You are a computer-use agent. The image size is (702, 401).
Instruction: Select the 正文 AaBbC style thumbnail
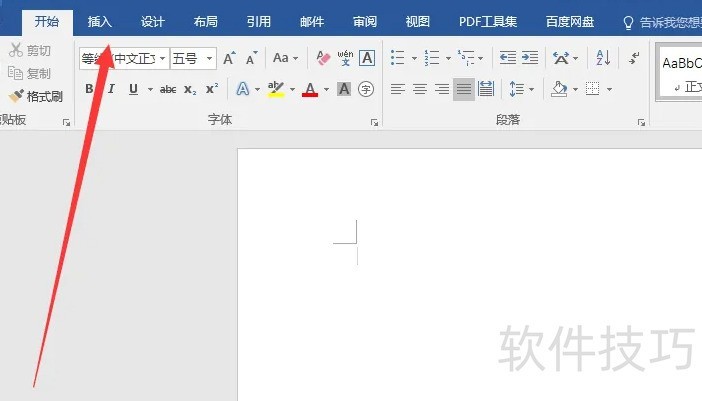(x=681, y=72)
